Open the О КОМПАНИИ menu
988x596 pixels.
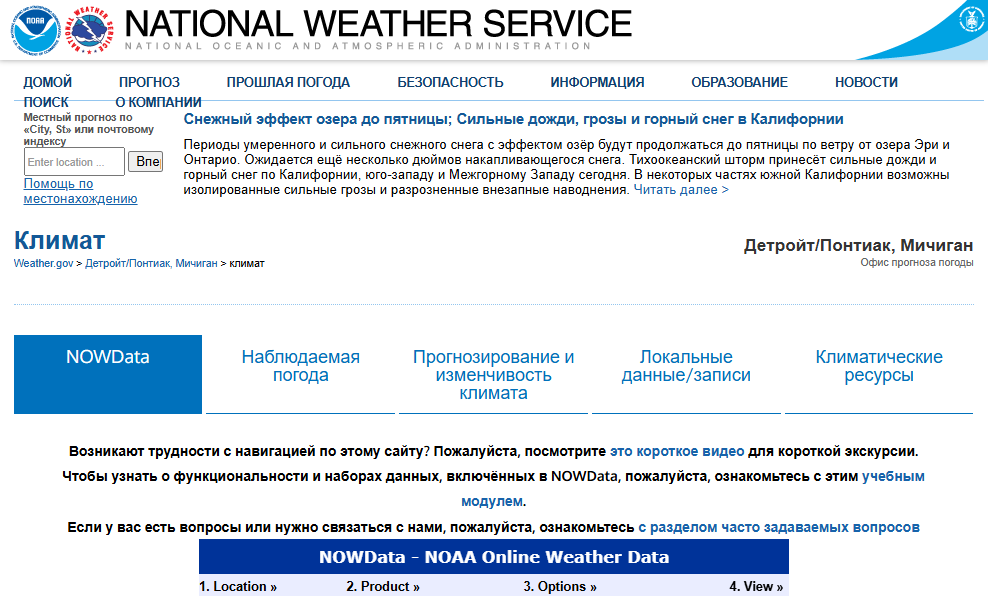point(158,102)
